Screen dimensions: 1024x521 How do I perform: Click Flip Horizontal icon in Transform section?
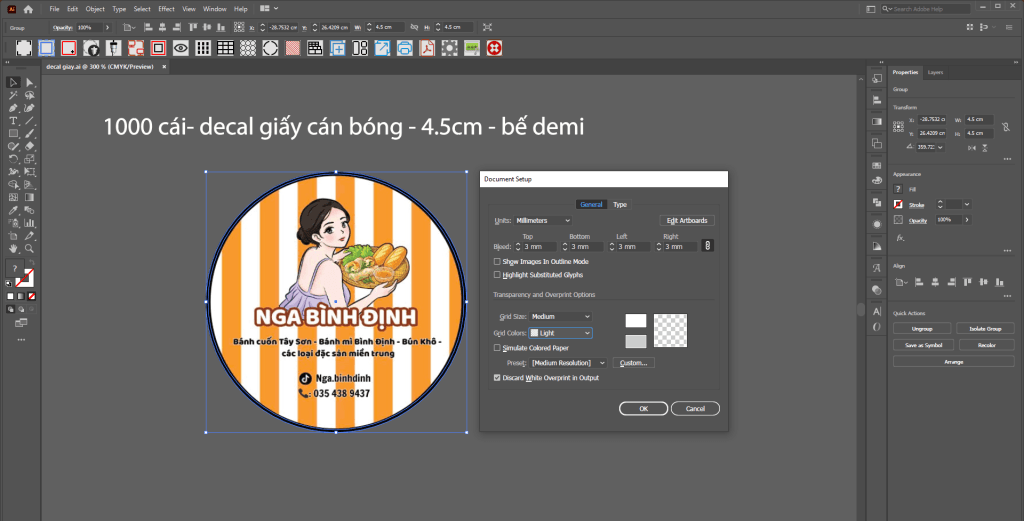pos(972,148)
